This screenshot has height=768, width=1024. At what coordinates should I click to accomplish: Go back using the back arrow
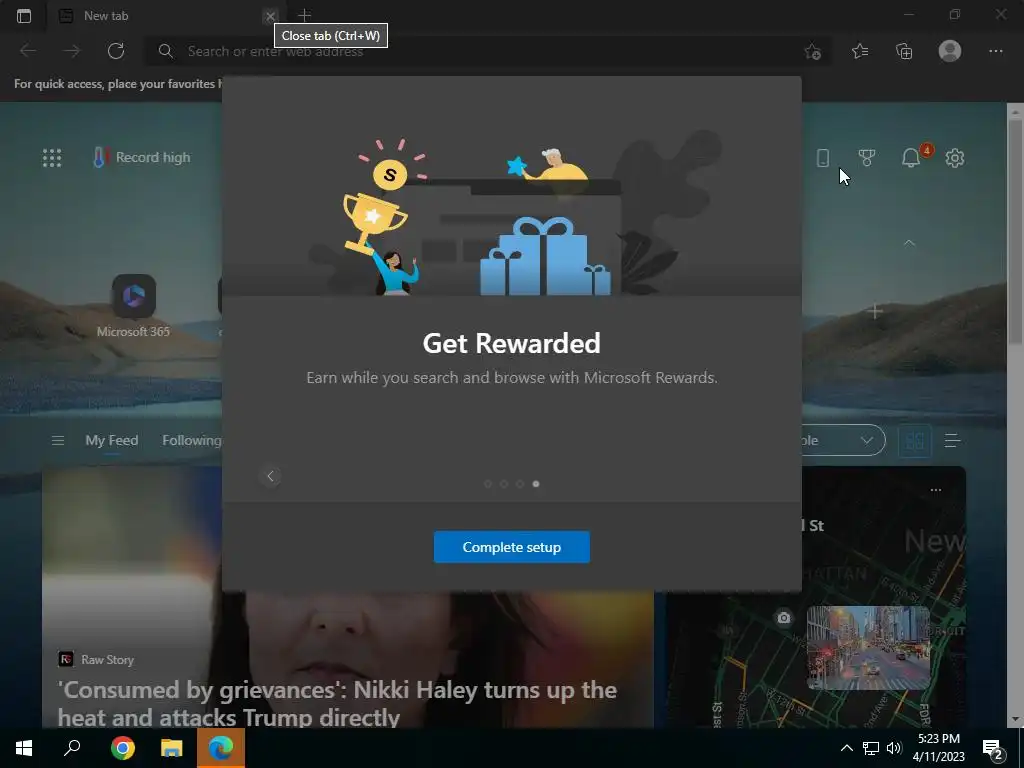click(28, 51)
